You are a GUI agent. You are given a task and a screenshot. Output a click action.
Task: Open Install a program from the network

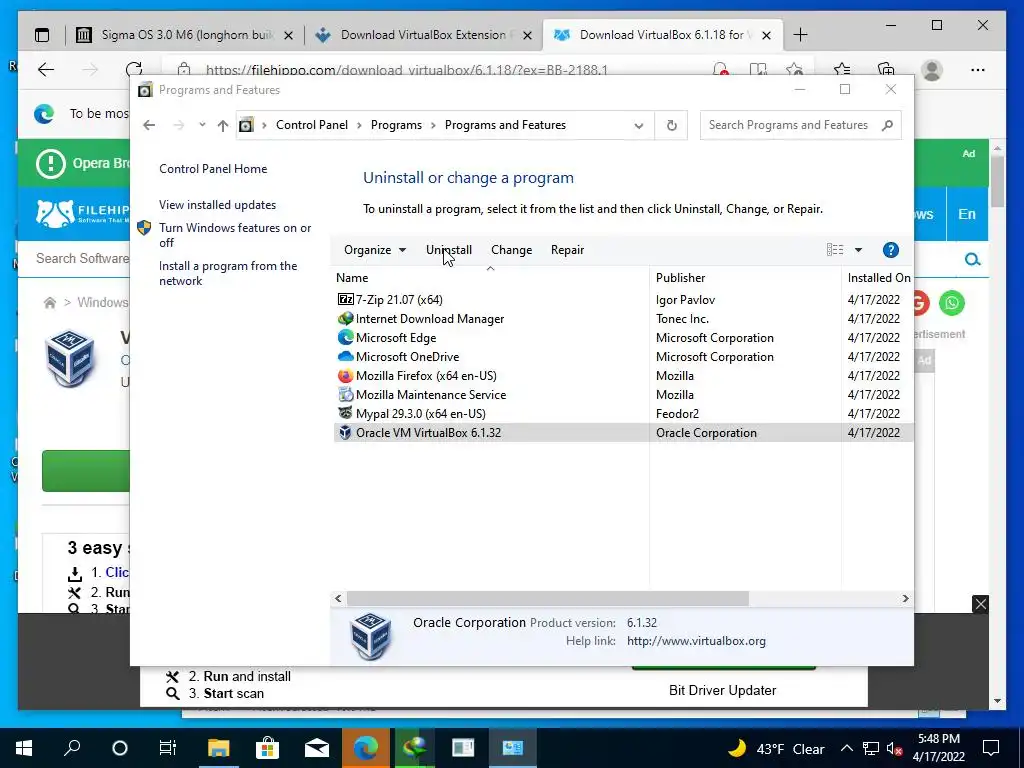(x=228, y=273)
